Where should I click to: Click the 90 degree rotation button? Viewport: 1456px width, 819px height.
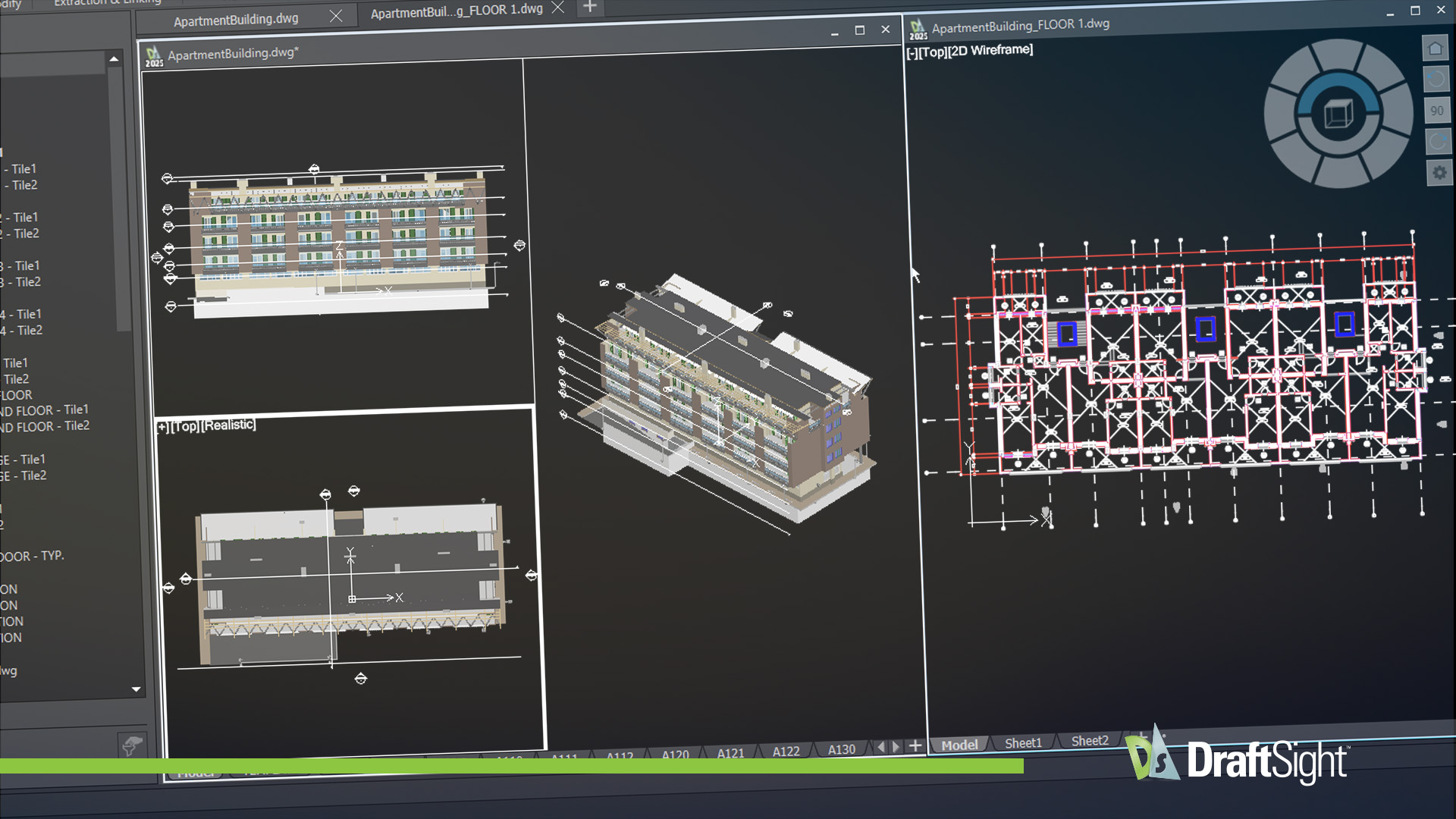pos(1436,111)
